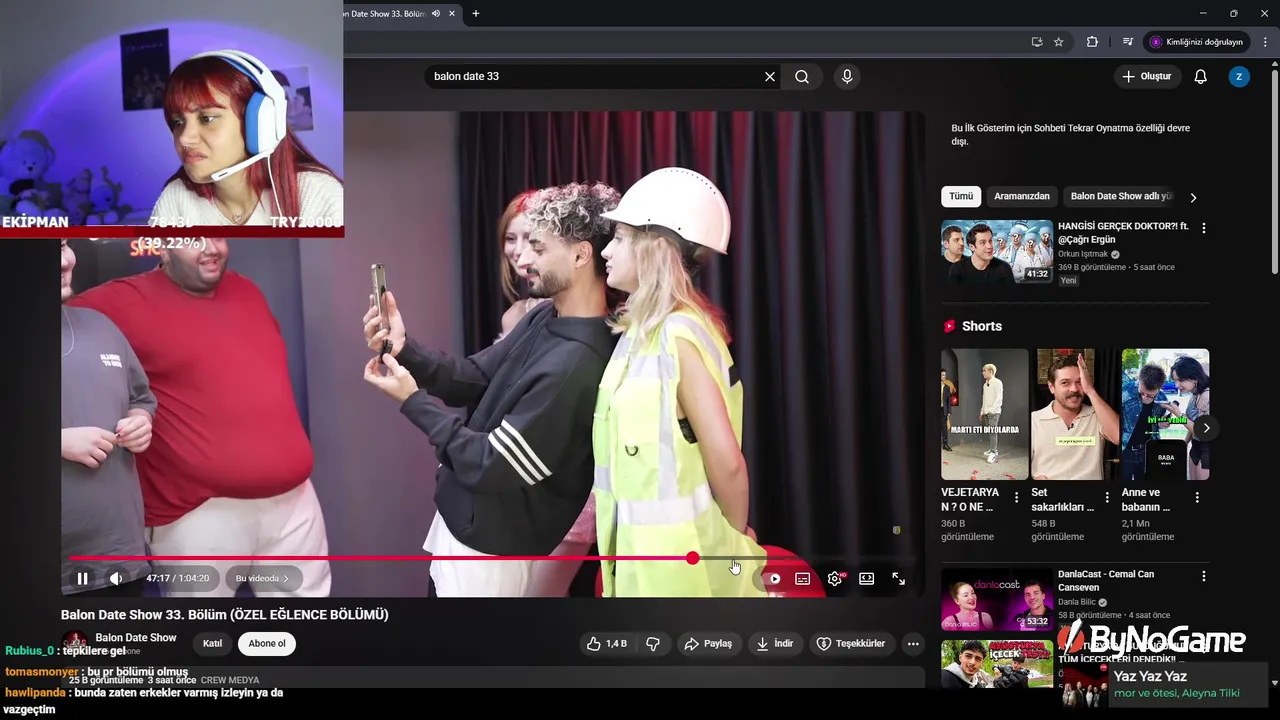The image size is (1280, 720).
Task: Click Kimliğinizi doğrulayın profile chip
Action: tap(1197, 42)
